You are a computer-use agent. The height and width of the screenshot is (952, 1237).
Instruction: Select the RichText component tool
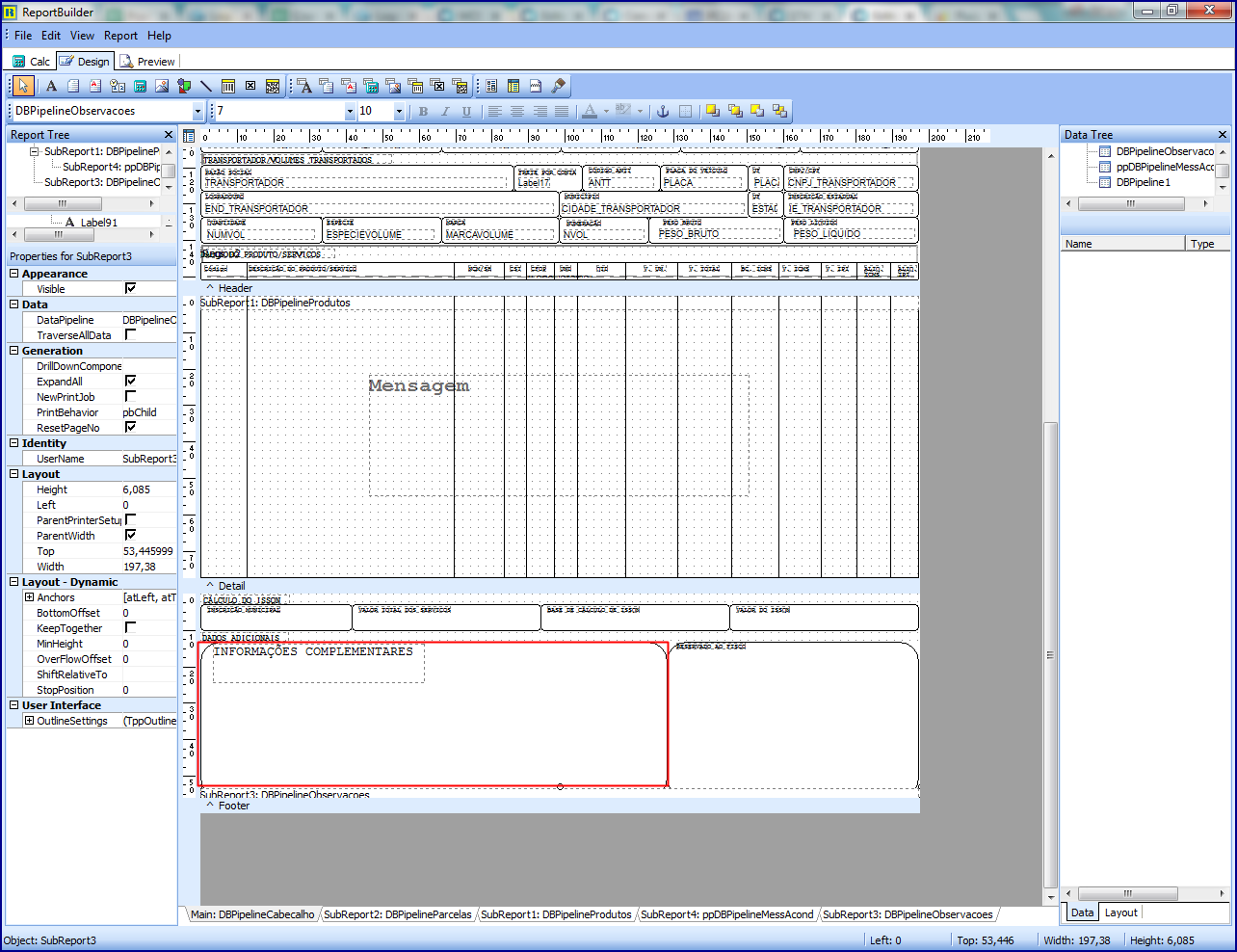[x=95, y=86]
